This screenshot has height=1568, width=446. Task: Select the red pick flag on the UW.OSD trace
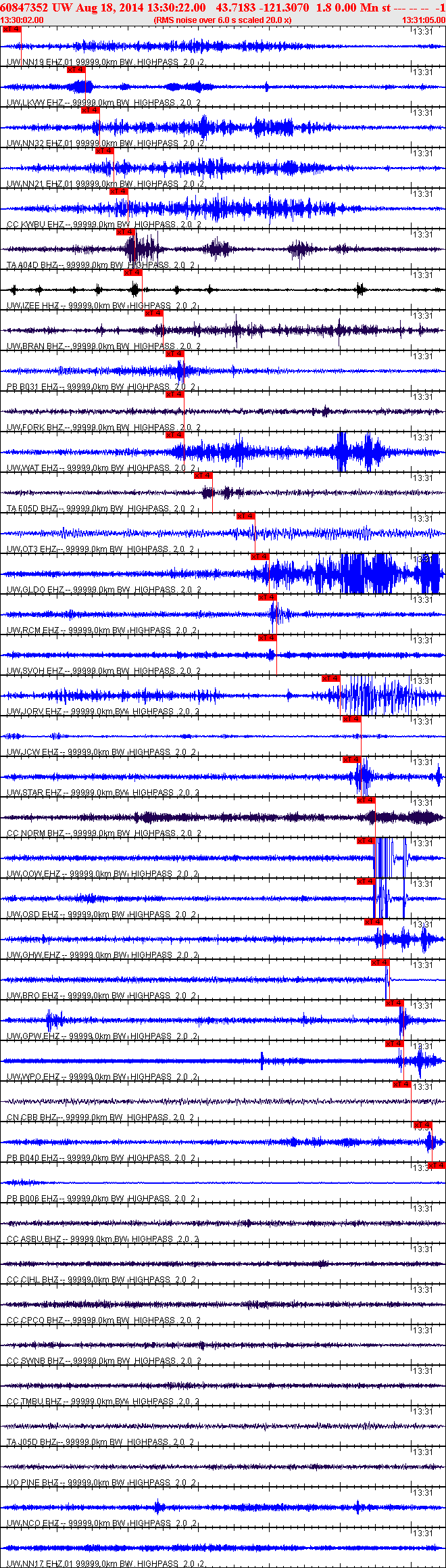tap(366, 881)
